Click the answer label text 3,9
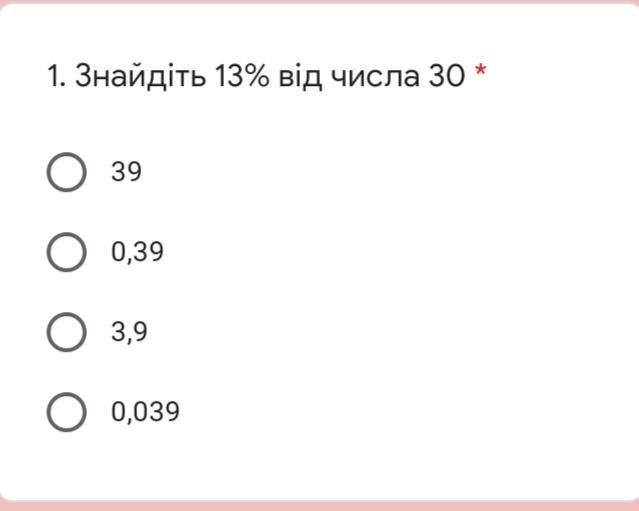639x511 pixels. click(130, 332)
